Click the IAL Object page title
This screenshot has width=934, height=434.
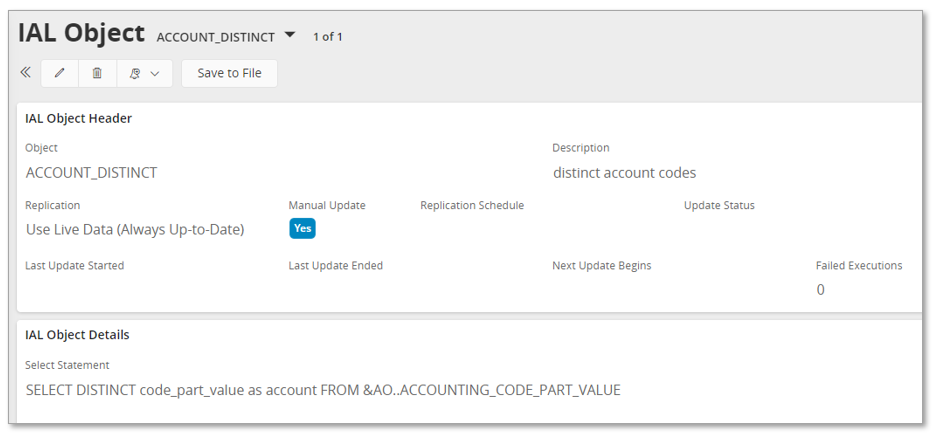[82, 32]
